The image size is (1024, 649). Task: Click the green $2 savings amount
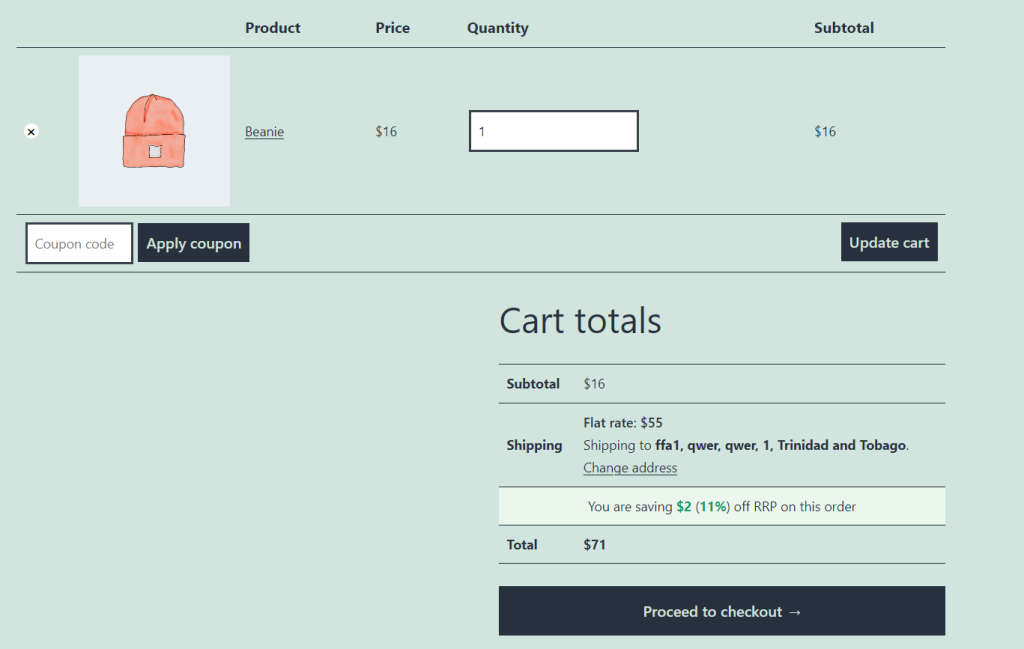coord(683,507)
